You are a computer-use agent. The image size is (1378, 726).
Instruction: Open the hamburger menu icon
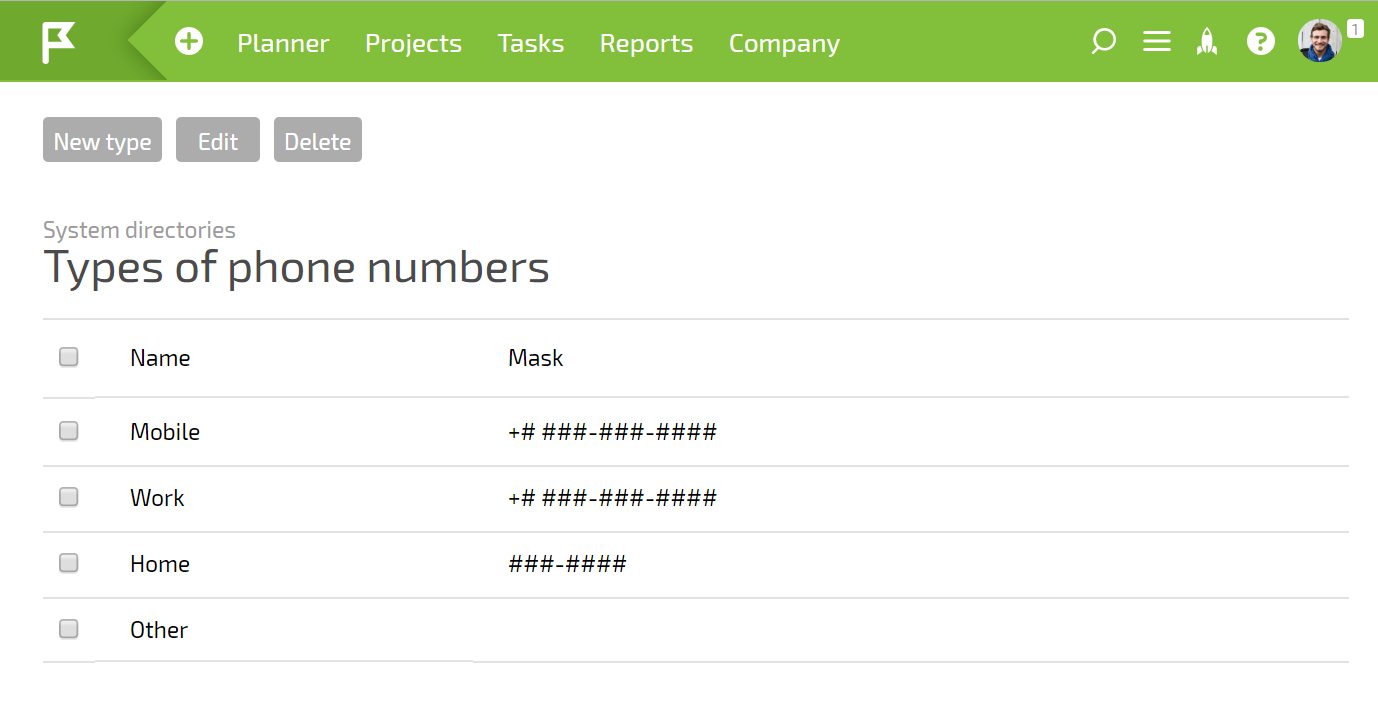(x=1157, y=42)
